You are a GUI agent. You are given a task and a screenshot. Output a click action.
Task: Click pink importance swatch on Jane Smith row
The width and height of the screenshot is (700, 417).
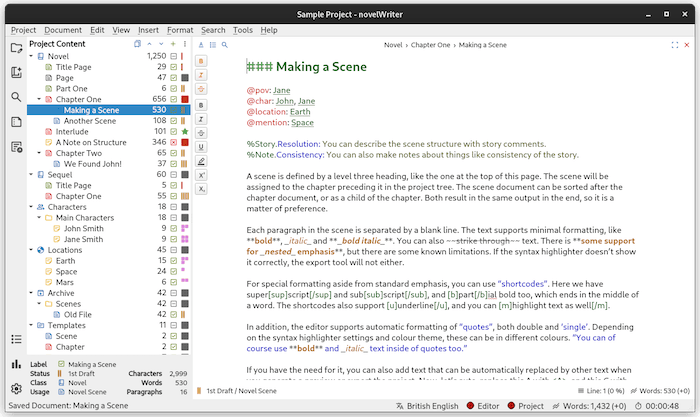[x=185, y=239]
